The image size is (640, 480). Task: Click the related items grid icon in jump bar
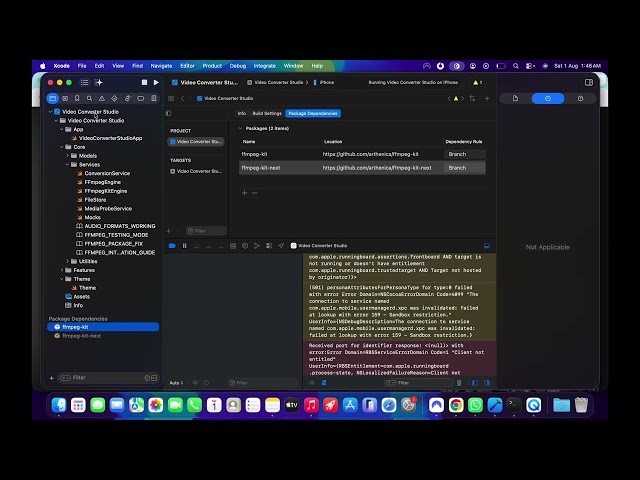click(x=171, y=98)
